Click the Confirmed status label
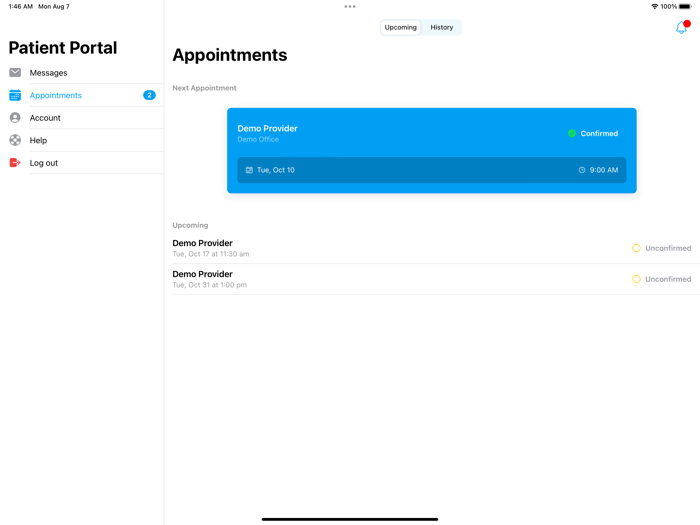This screenshot has width=700, height=525. click(599, 133)
